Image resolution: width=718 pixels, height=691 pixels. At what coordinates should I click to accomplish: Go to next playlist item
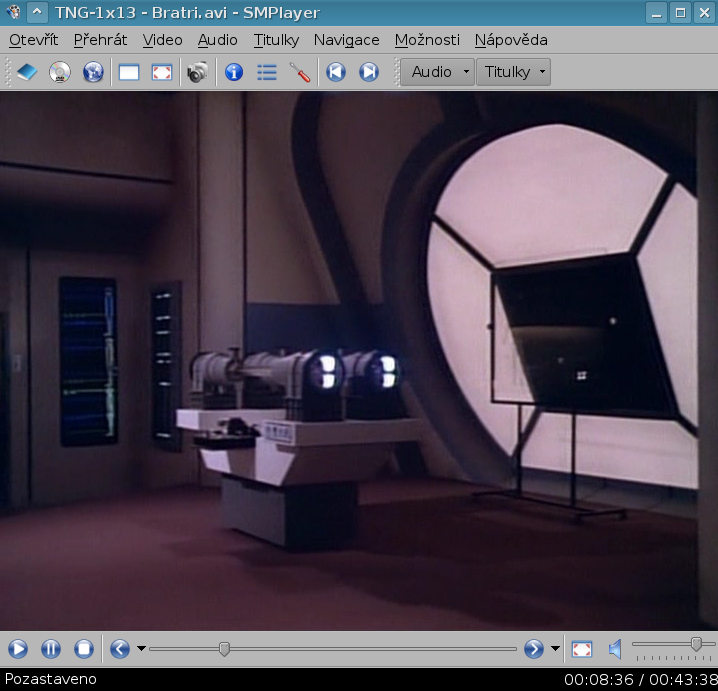click(x=369, y=72)
